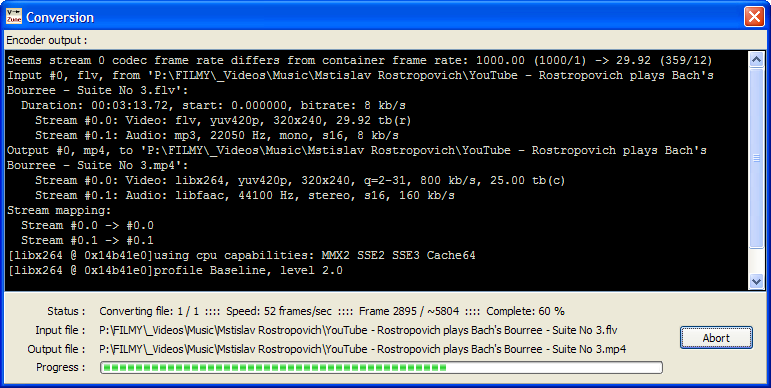Close the Conversion window

click(754, 17)
